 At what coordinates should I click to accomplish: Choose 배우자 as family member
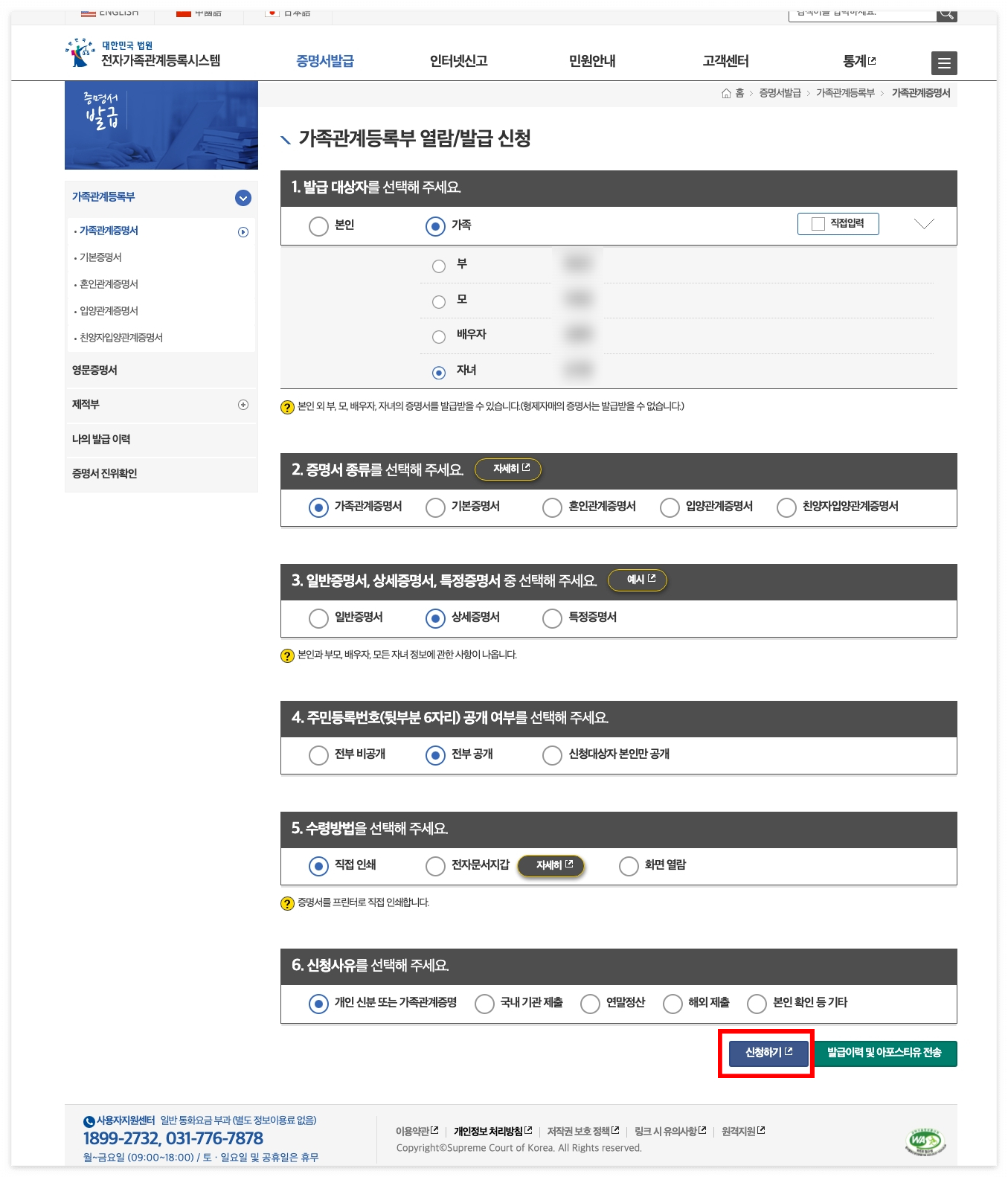[439, 337]
